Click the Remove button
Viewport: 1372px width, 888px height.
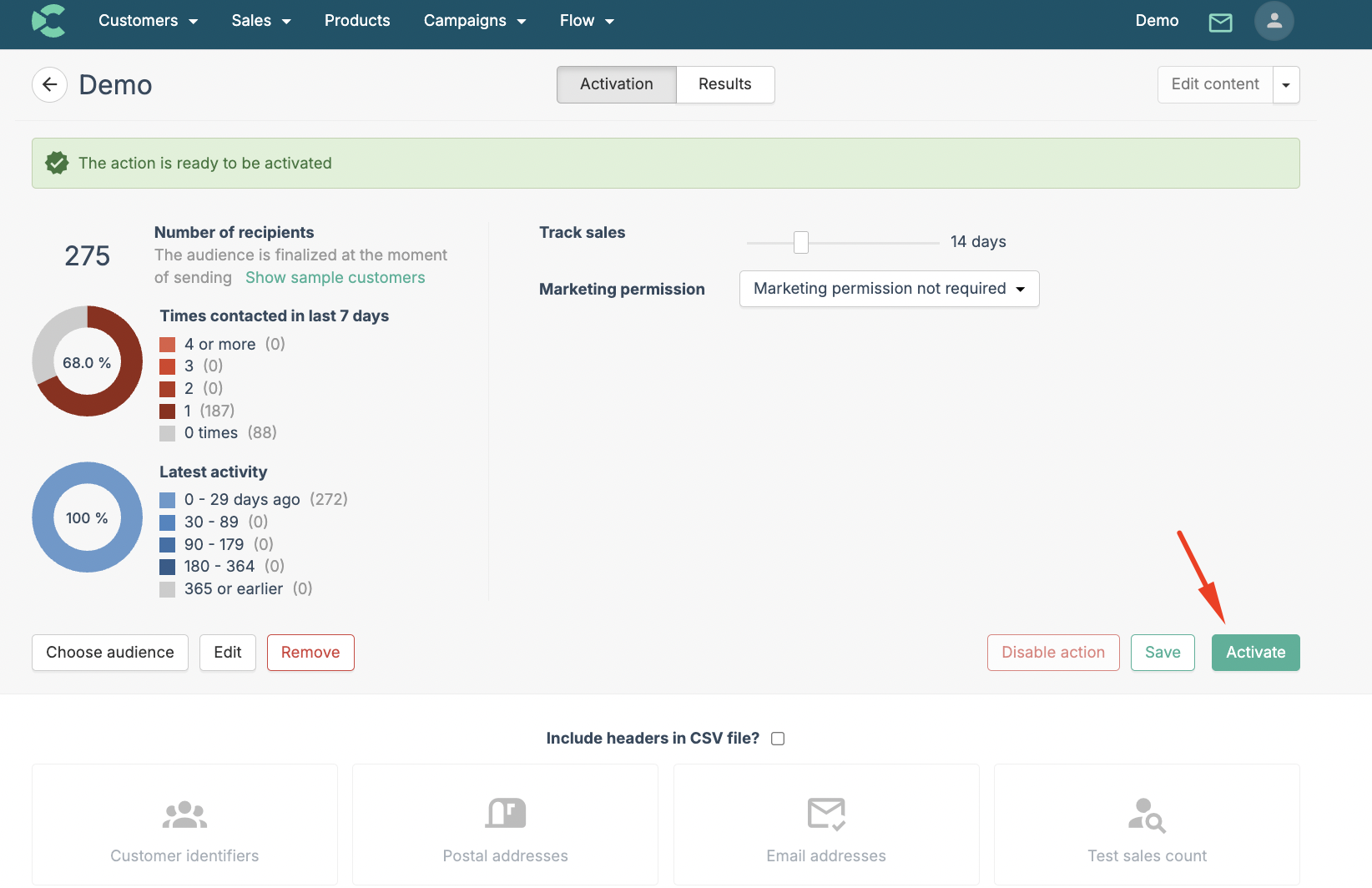pyautogui.click(x=310, y=653)
